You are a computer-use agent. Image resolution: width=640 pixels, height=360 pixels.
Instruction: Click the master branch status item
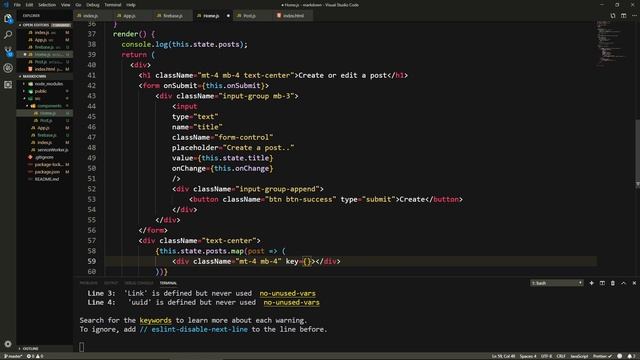point(13,356)
